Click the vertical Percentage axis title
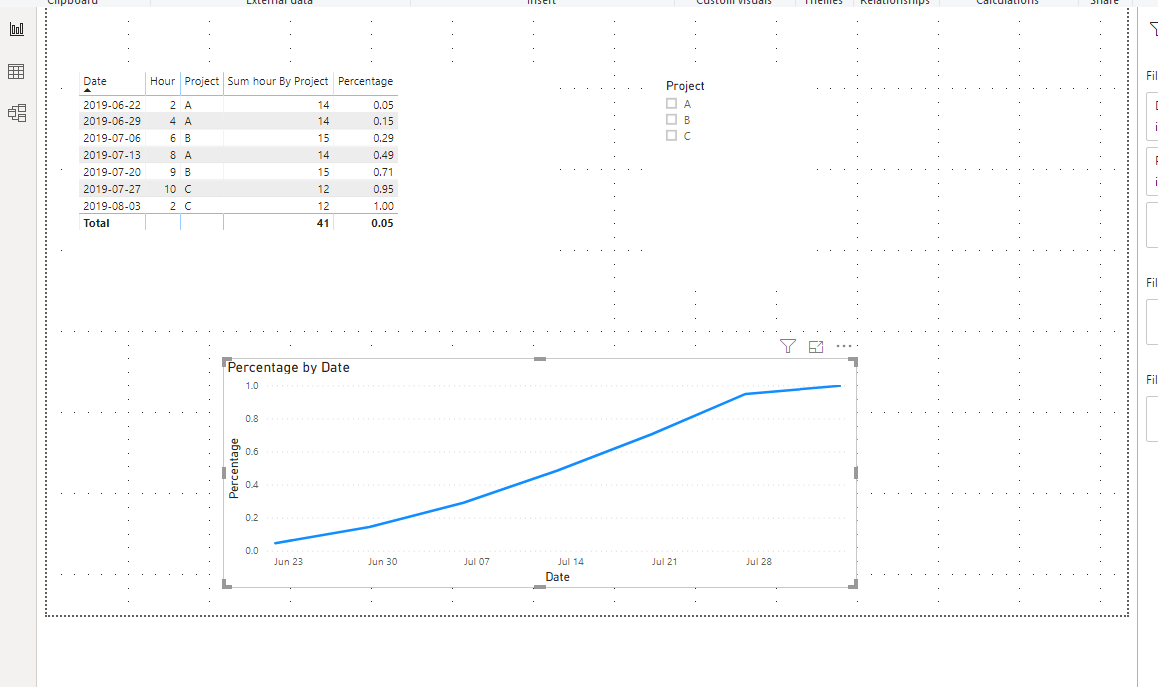 [x=234, y=468]
